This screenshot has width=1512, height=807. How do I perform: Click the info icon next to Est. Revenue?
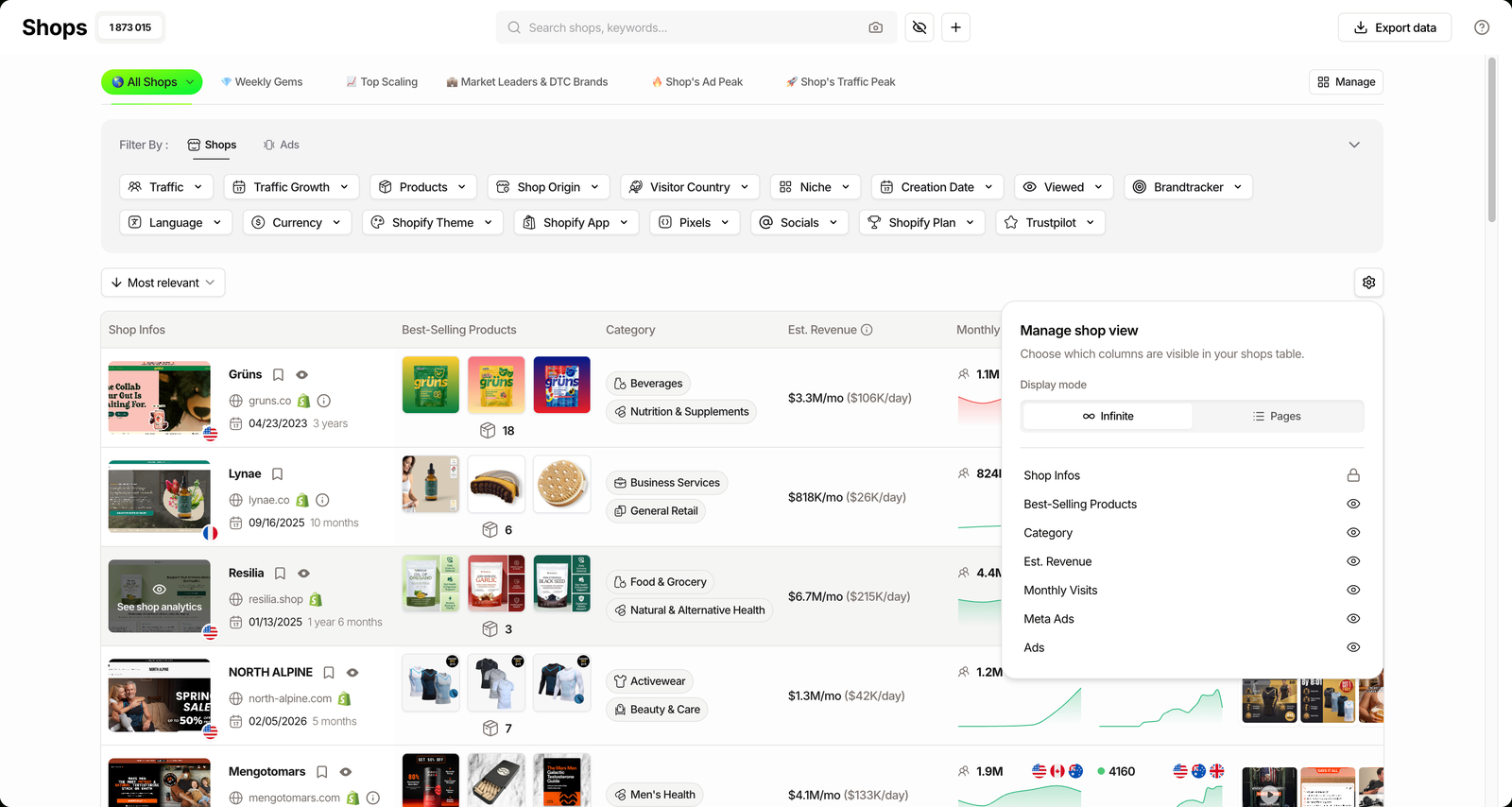coord(867,330)
